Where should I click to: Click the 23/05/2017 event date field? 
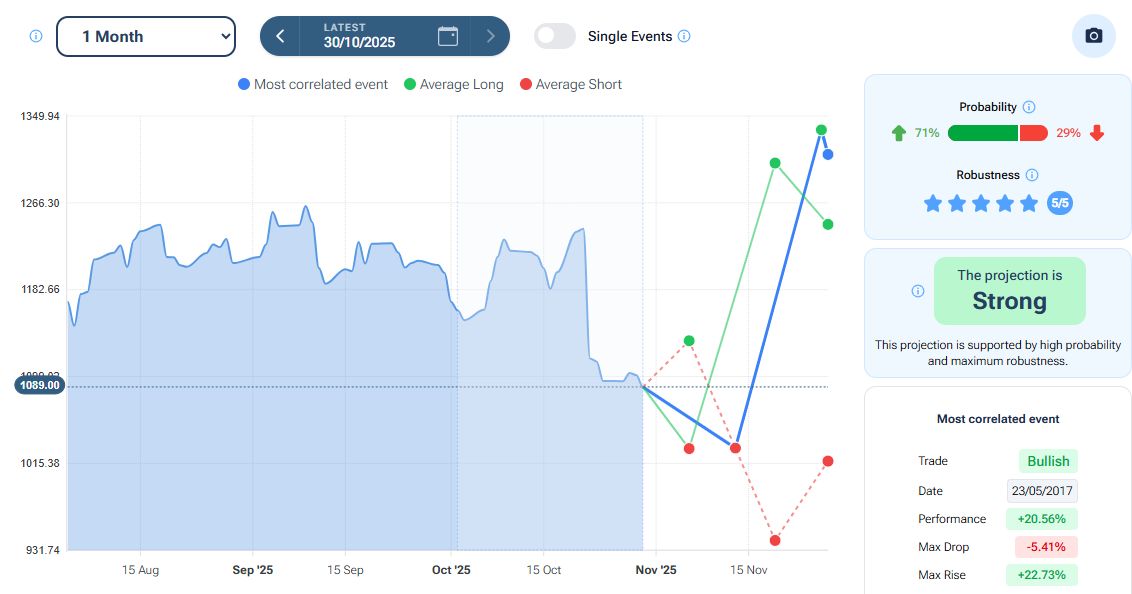[1042, 491]
